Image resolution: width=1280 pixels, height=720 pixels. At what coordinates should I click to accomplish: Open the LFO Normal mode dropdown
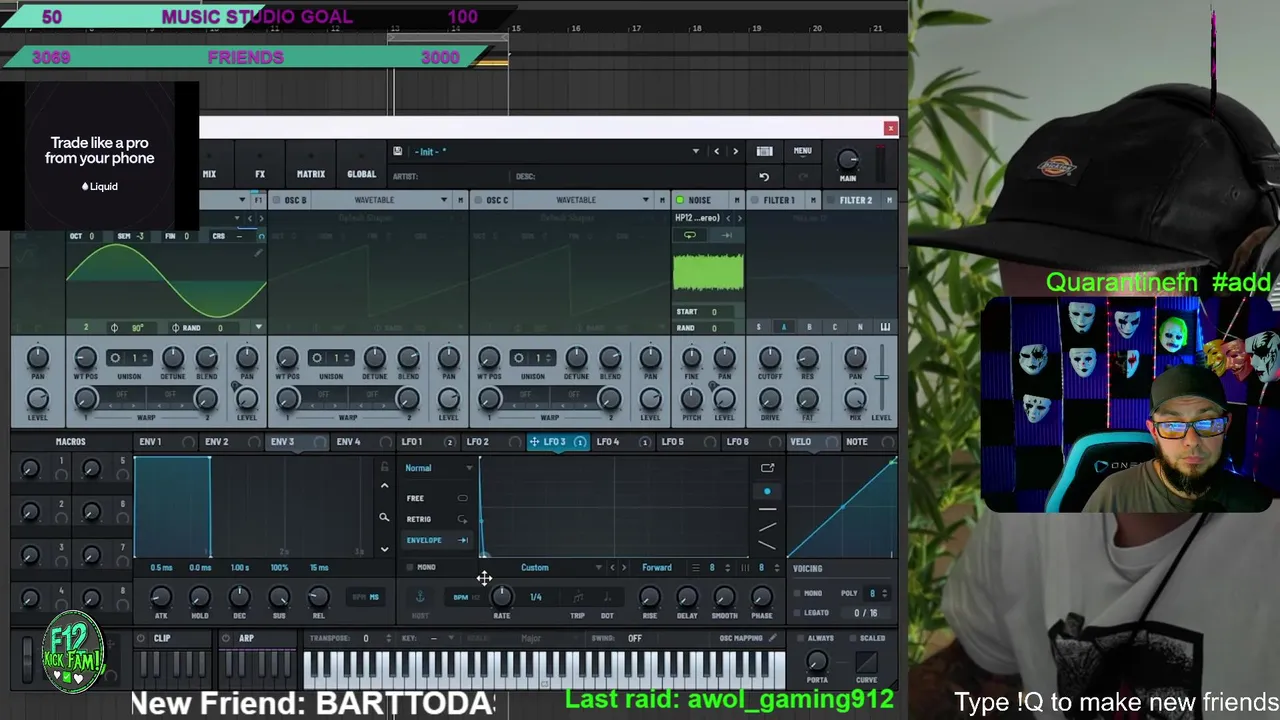(439, 468)
